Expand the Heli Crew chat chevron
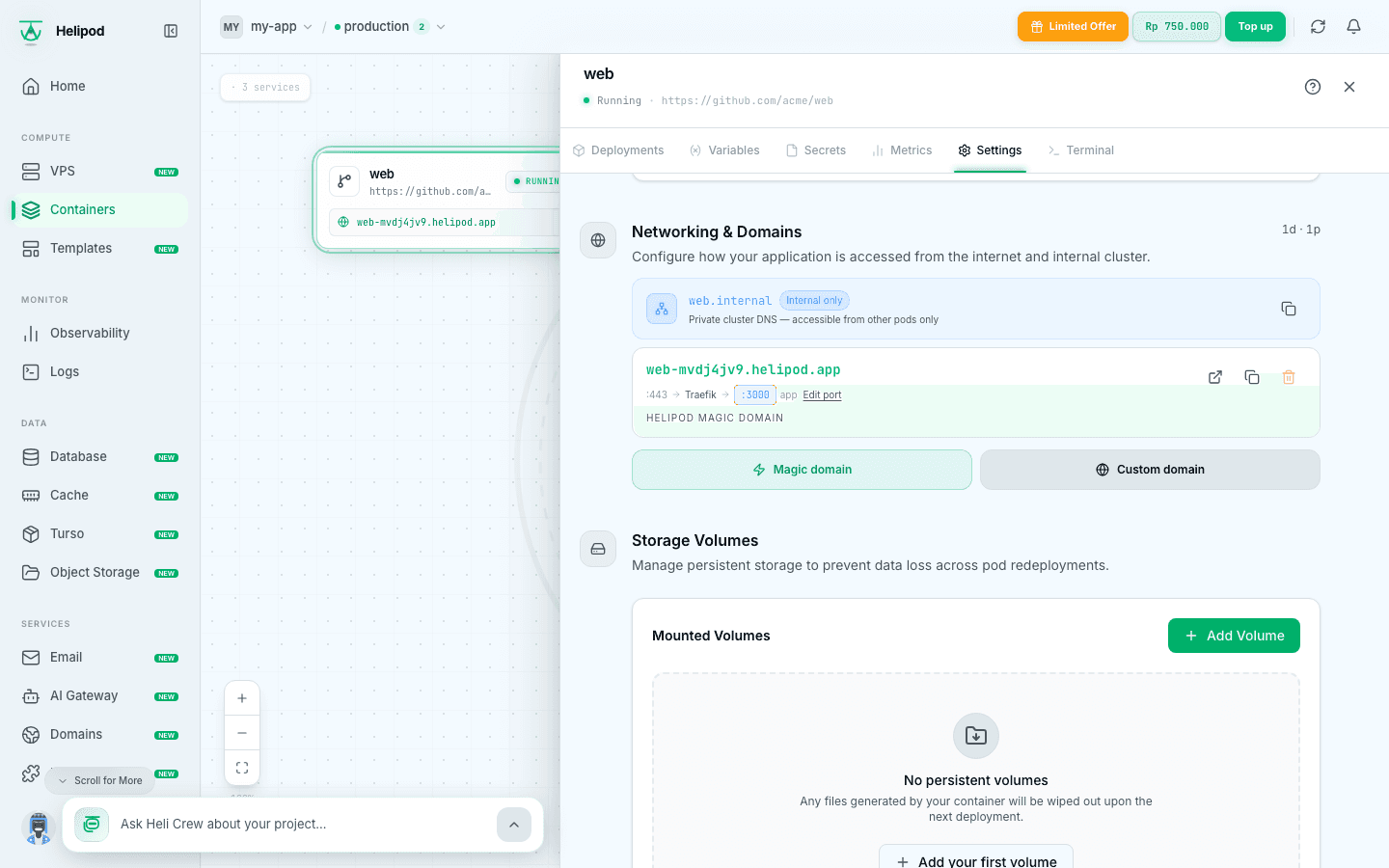Image resolution: width=1389 pixels, height=868 pixels. click(514, 825)
